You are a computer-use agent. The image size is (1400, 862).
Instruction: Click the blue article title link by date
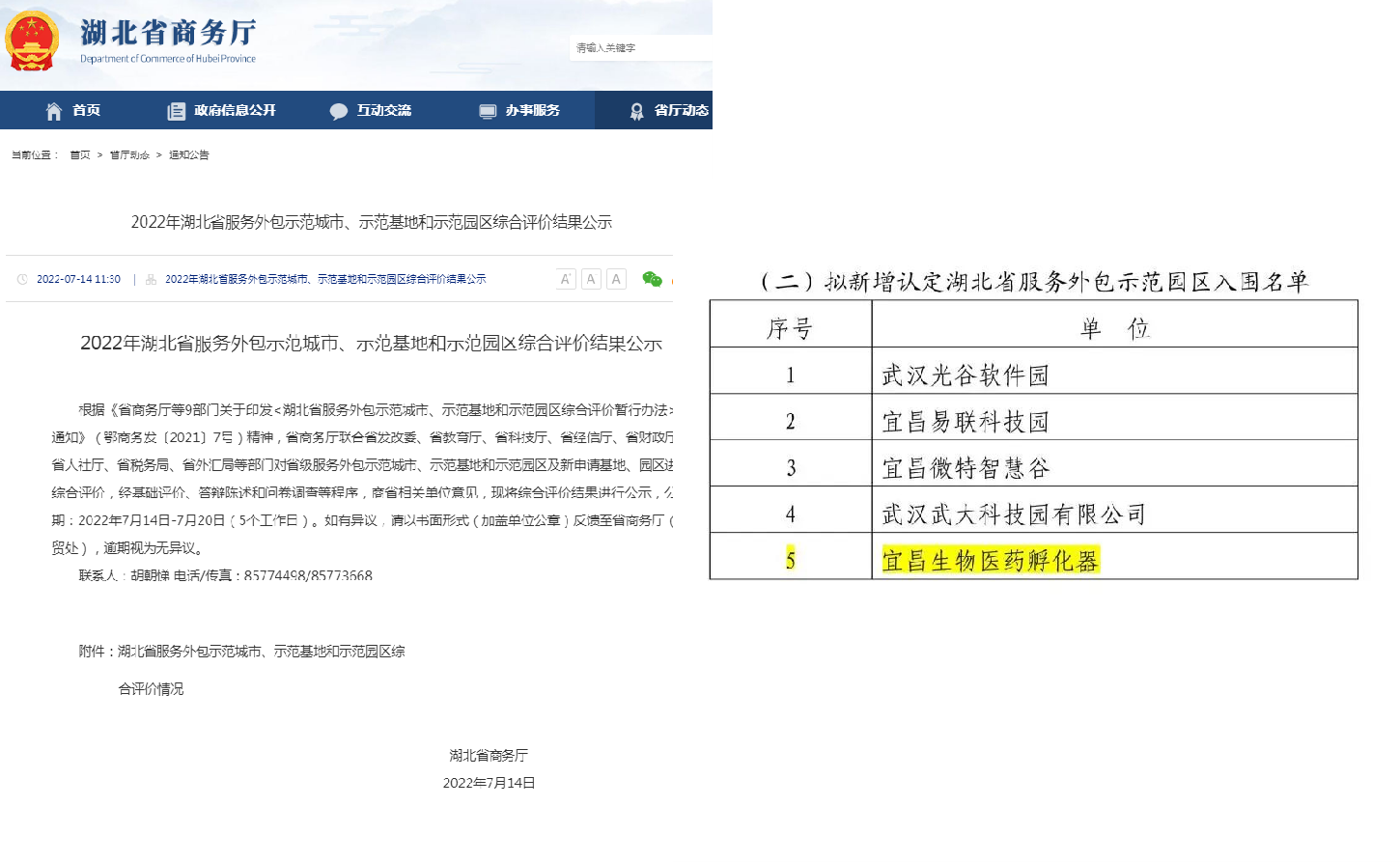pyautogui.click(x=325, y=279)
